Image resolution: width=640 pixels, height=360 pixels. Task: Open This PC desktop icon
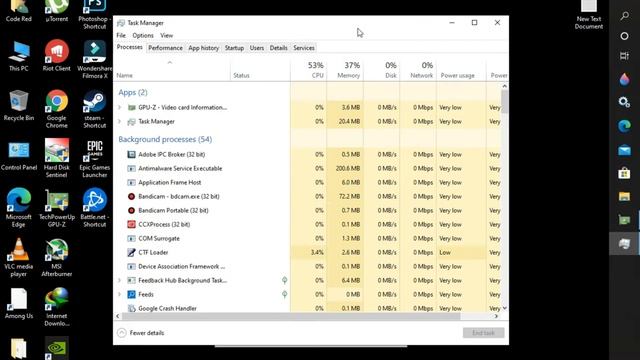tap(19, 56)
